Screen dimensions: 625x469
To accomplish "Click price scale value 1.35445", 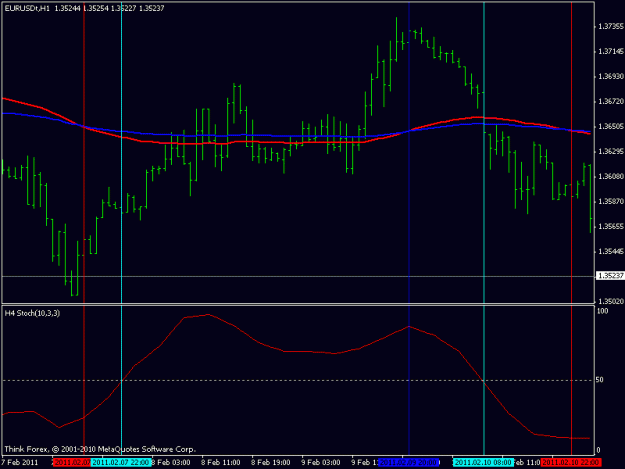I will [611, 252].
